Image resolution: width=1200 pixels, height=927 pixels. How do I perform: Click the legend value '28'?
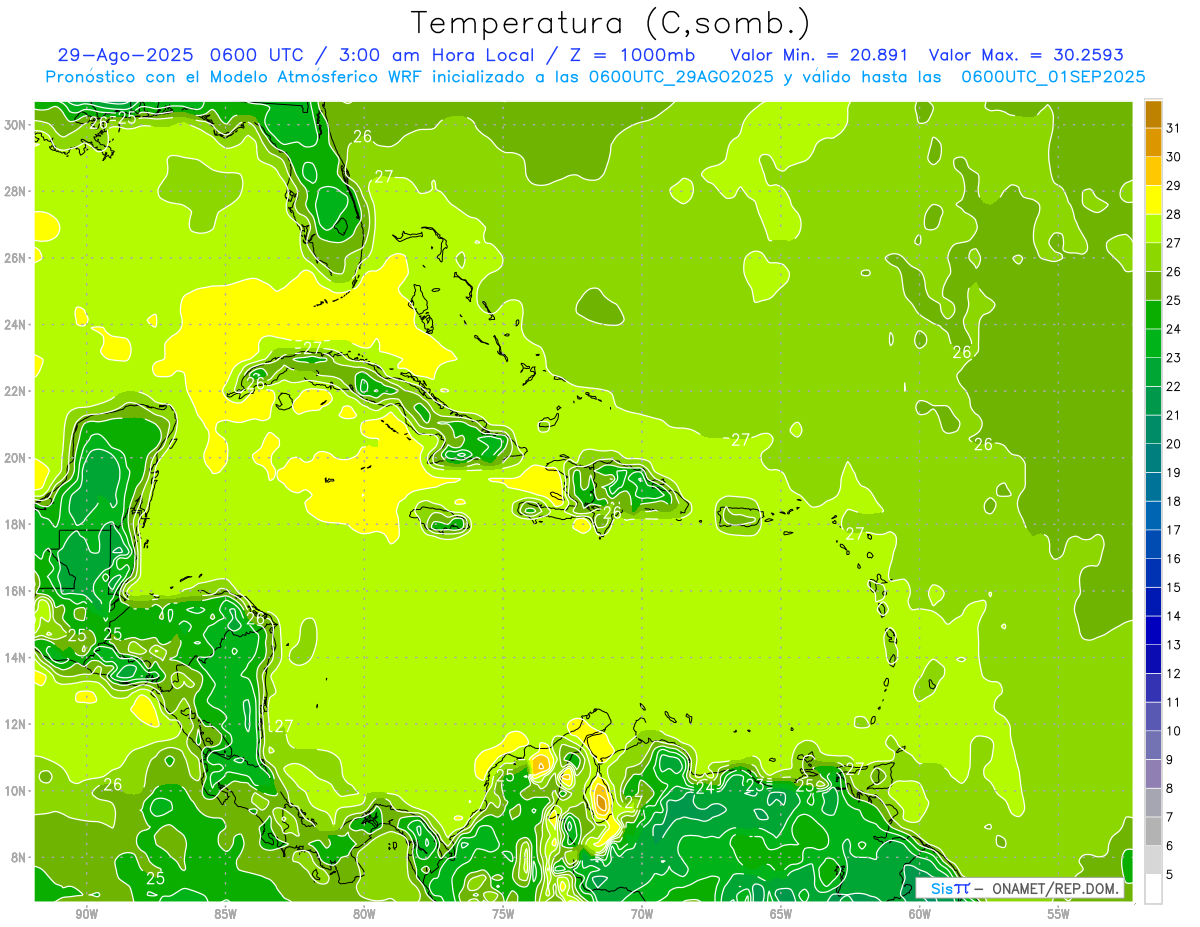pyautogui.click(x=1174, y=214)
